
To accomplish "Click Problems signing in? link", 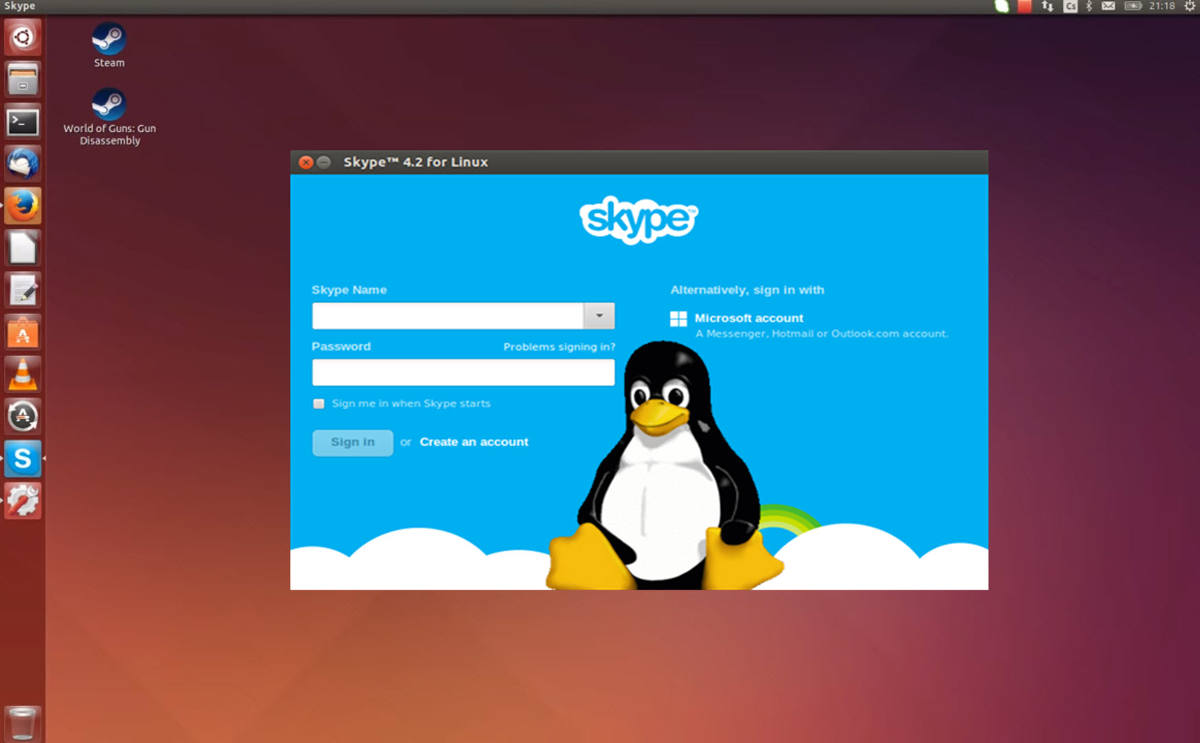I will pos(559,347).
